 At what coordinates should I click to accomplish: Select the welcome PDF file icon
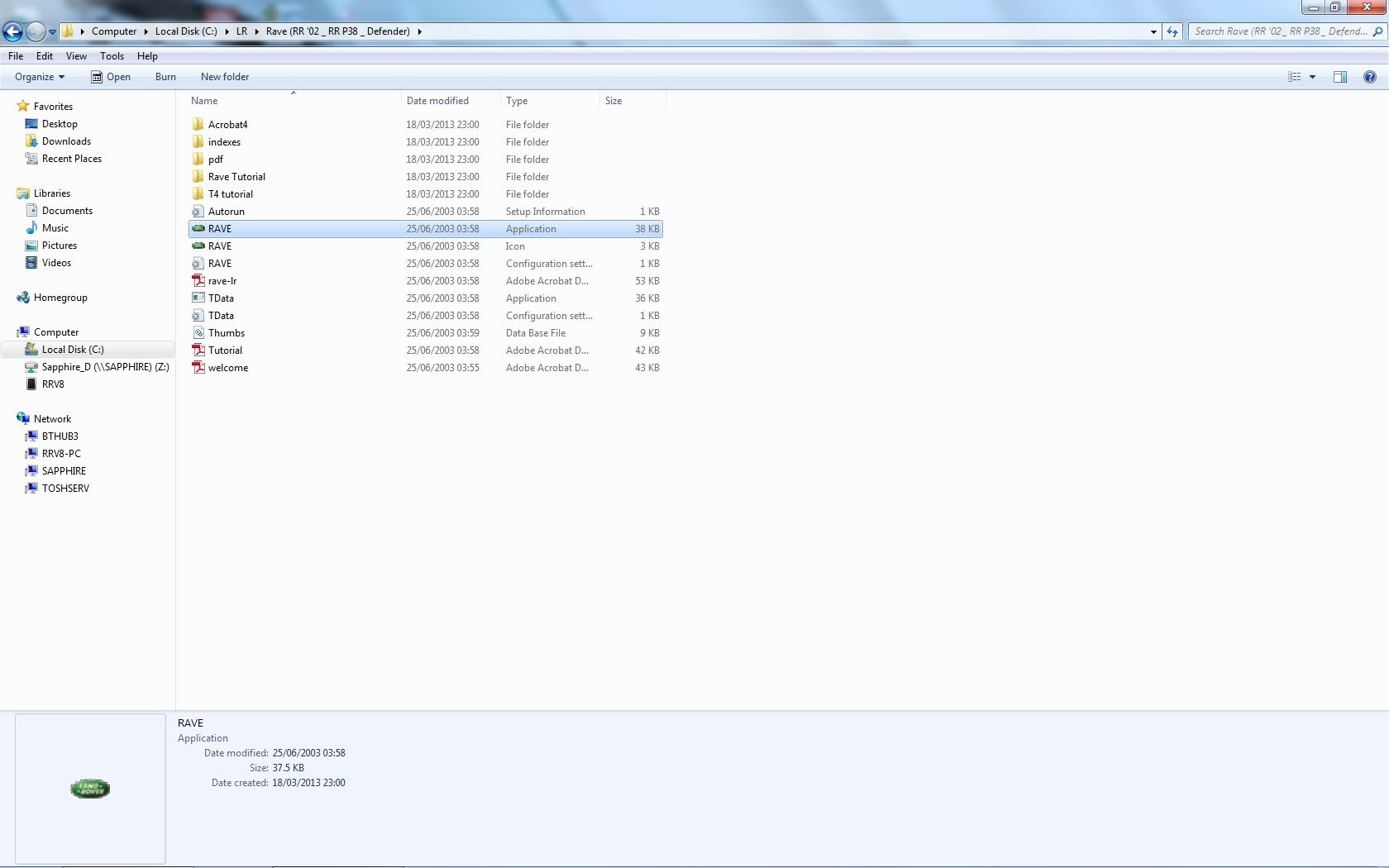(x=198, y=368)
